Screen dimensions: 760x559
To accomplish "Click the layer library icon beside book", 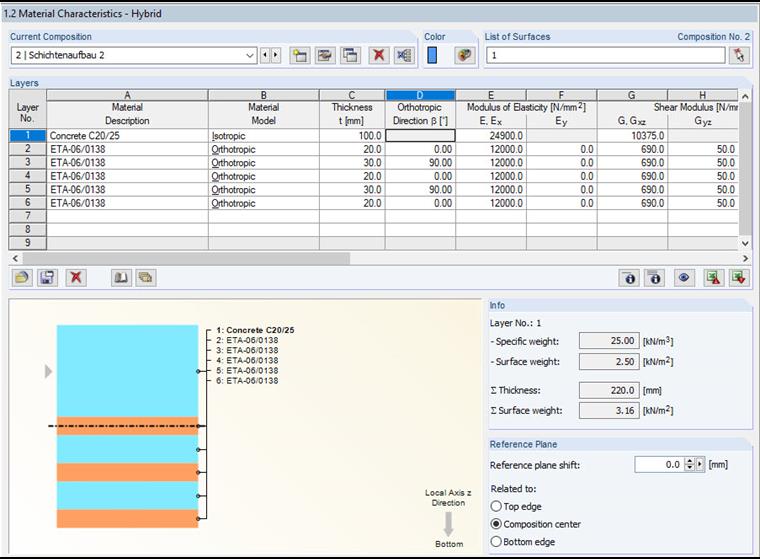I will 145,278.
